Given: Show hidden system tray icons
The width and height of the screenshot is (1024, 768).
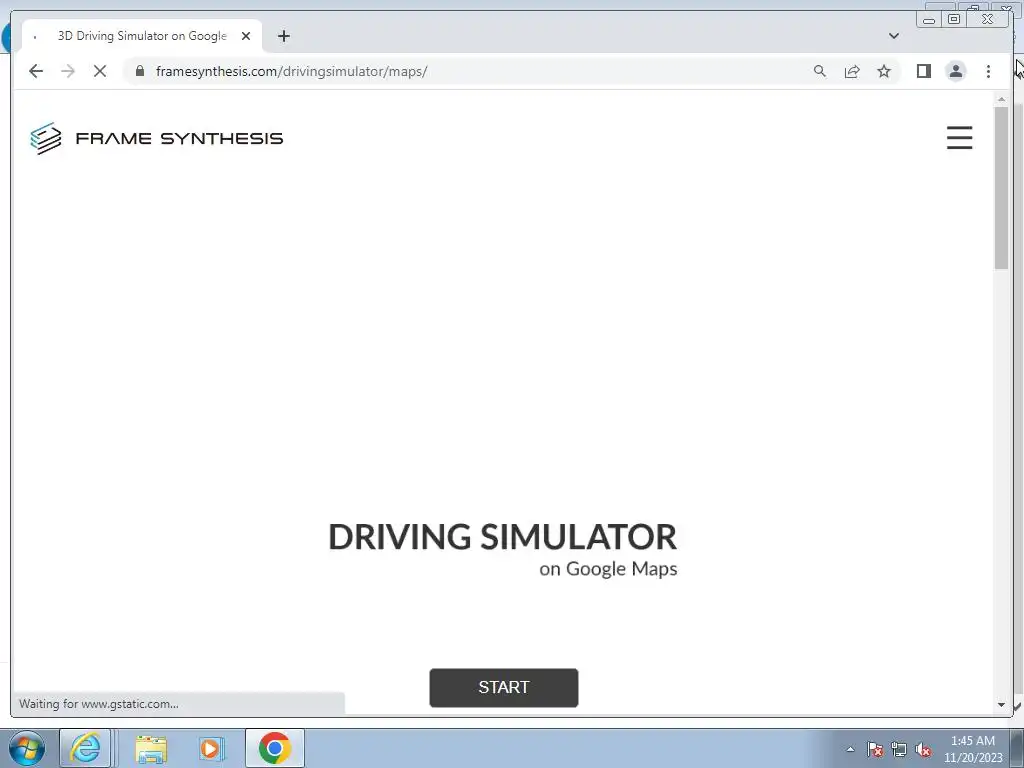Looking at the screenshot, I should [x=850, y=749].
